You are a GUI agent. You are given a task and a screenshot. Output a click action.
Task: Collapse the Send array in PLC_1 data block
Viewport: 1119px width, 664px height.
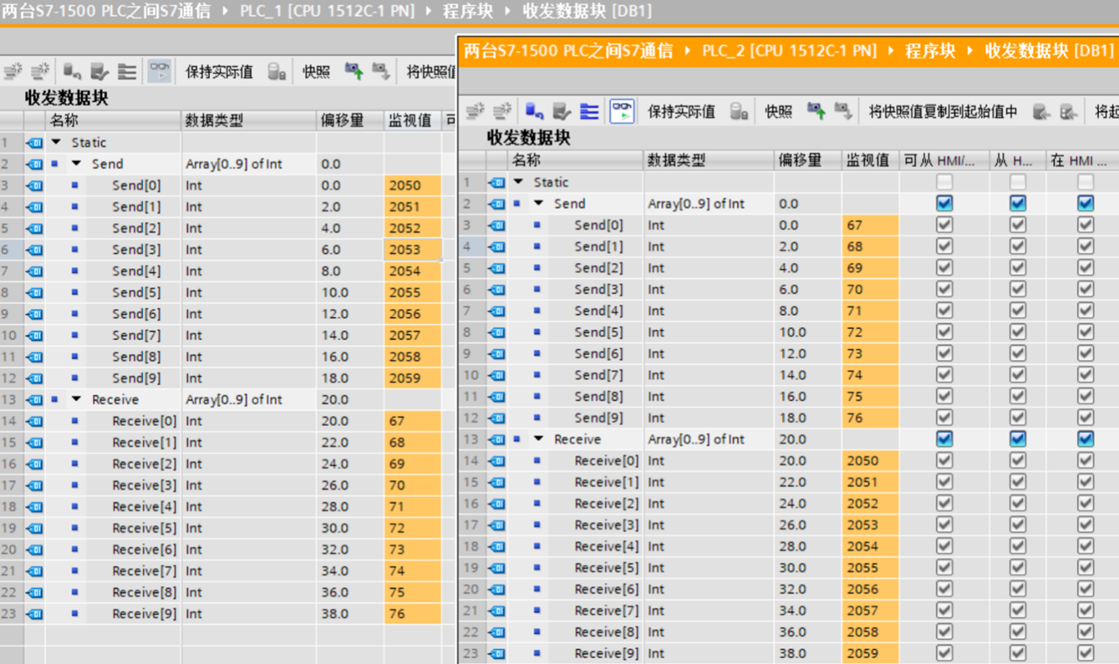[x=76, y=164]
